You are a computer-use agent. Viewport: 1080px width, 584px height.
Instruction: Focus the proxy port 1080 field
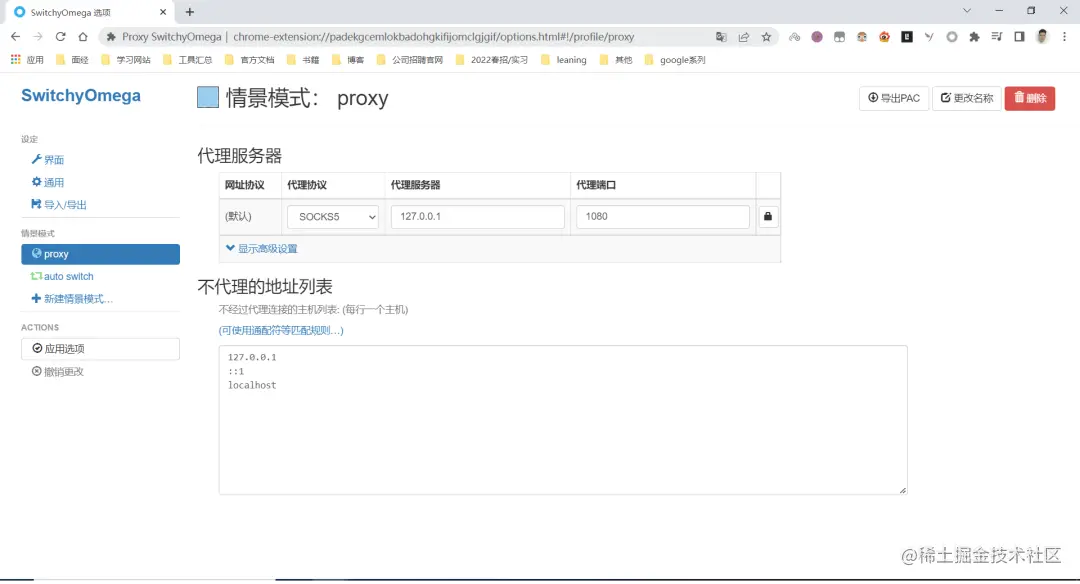[x=663, y=216]
